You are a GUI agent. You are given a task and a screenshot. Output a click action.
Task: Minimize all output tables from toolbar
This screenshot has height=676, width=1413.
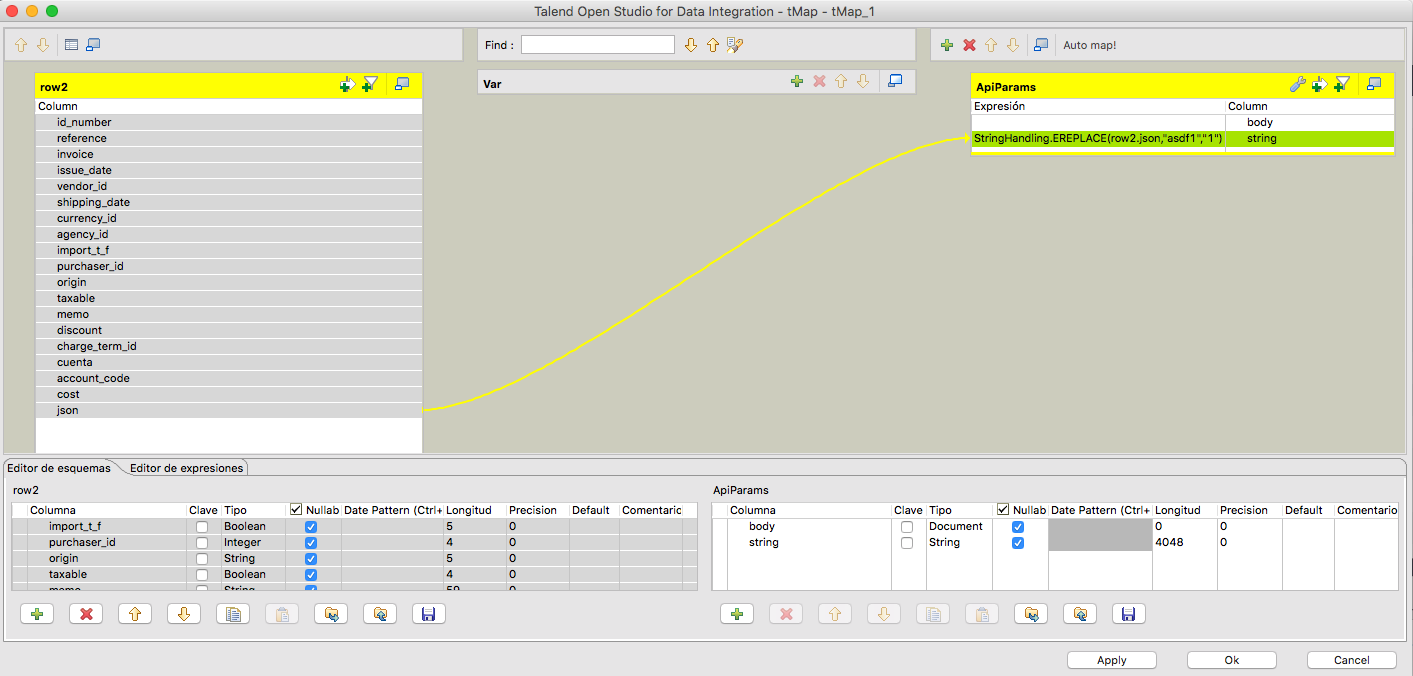tap(1041, 45)
